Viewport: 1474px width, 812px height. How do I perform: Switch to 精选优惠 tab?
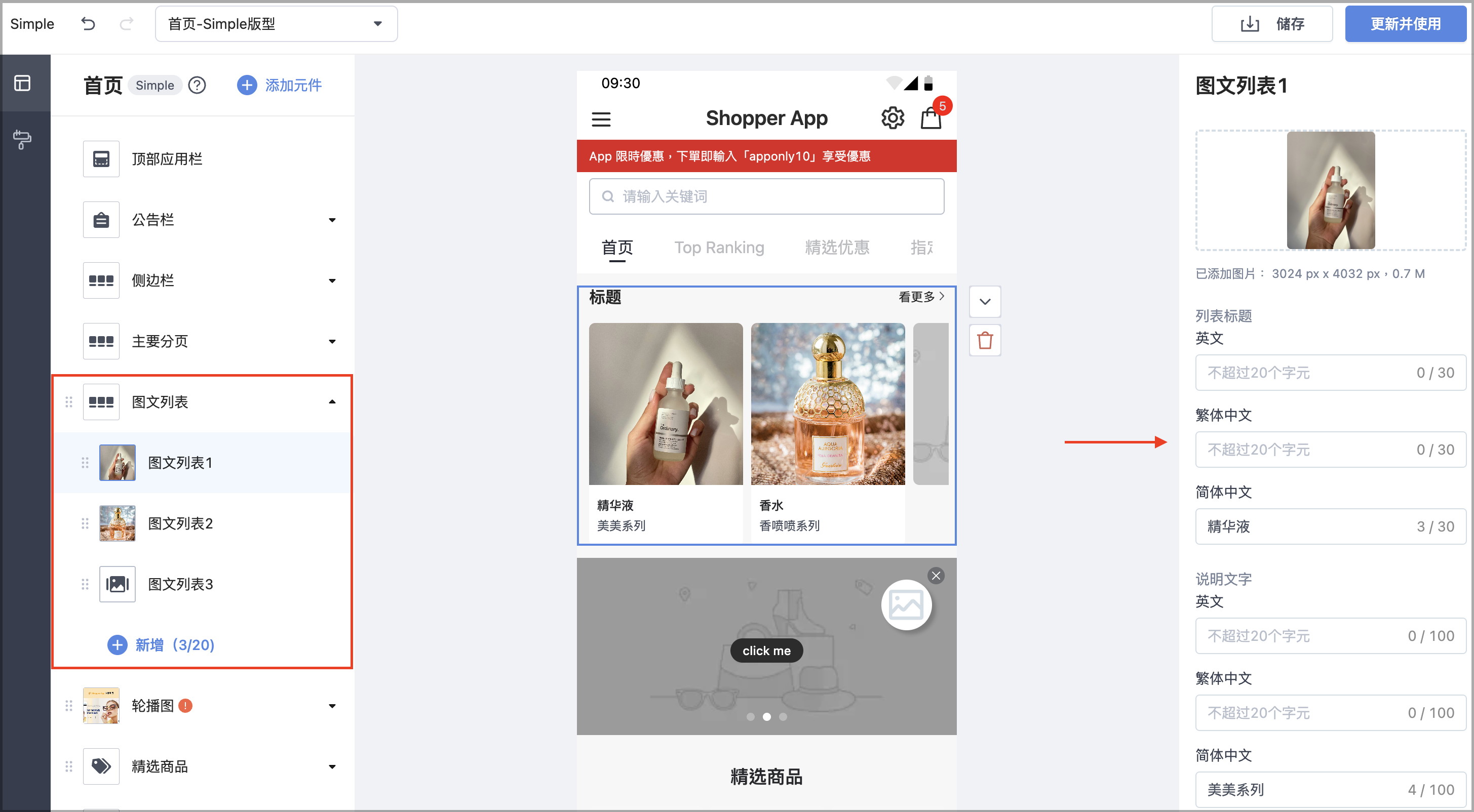coord(837,248)
